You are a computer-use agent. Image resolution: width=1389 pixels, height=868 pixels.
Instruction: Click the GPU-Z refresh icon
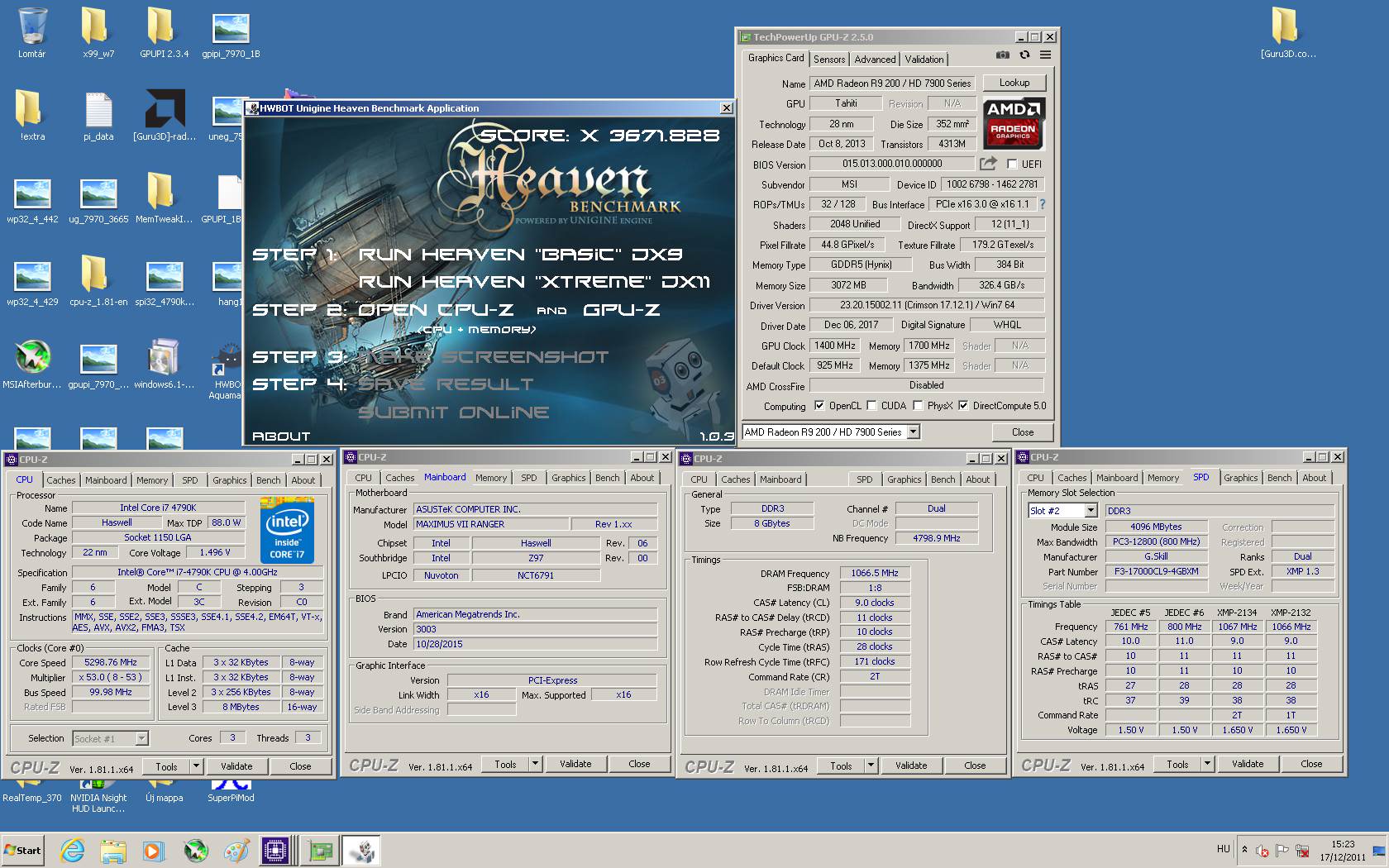click(x=1024, y=55)
